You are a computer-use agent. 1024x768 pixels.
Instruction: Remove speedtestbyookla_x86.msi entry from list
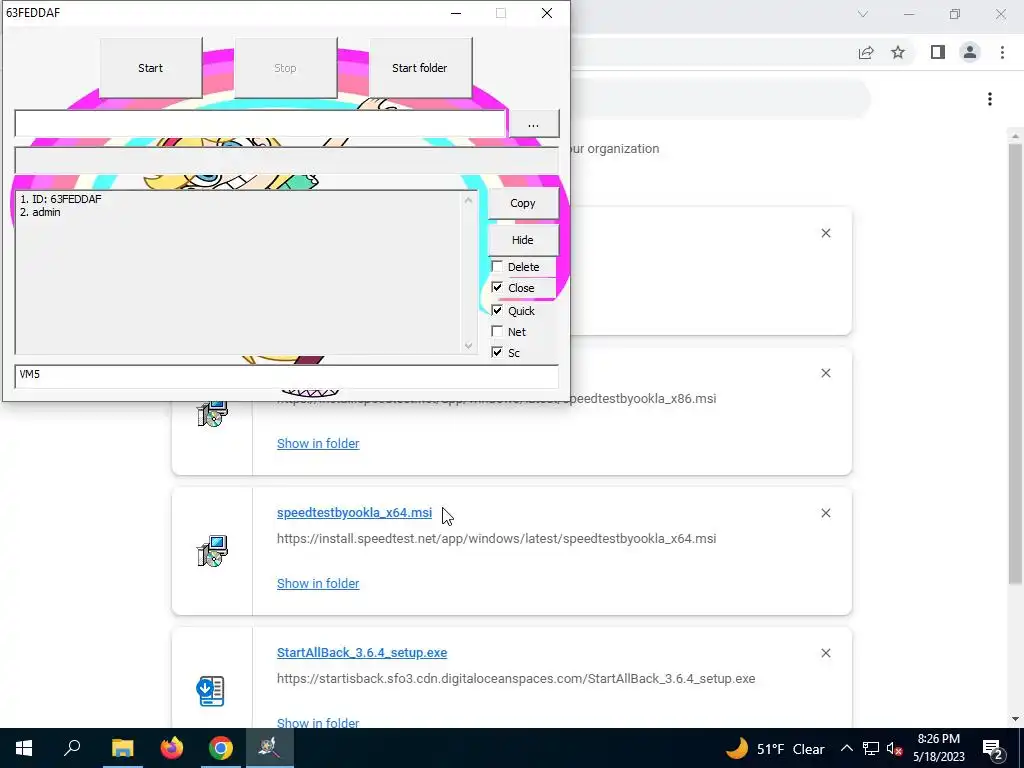coord(825,373)
